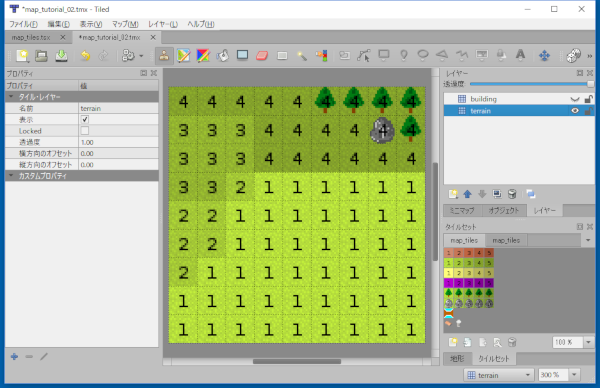Image resolution: width=600 pixels, height=388 pixels.
Task: Uncheck the 表示 visible checkbox
Action: (85, 119)
